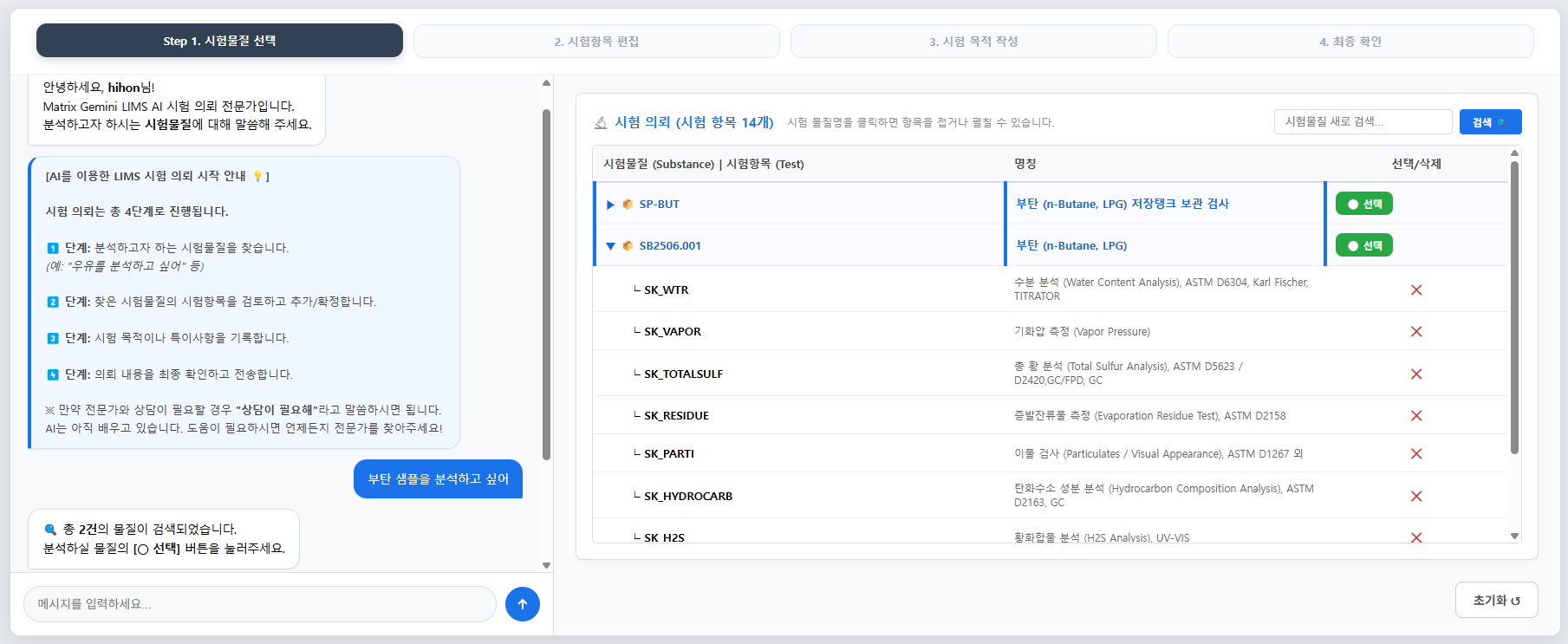Viewport: 1568px width, 644px height.
Task: Expand the SP-BUT substance row
Action: click(610, 205)
